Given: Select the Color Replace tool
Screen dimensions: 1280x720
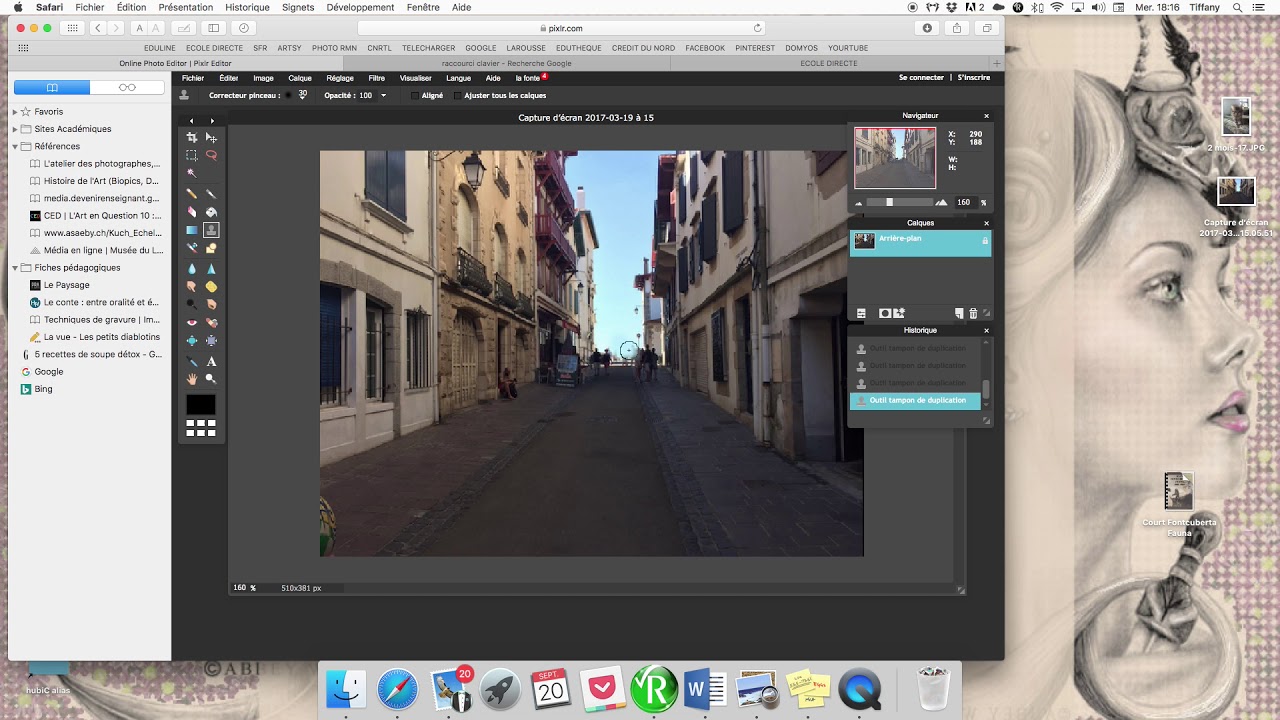Looking at the screenshot, I should (191, 248).
